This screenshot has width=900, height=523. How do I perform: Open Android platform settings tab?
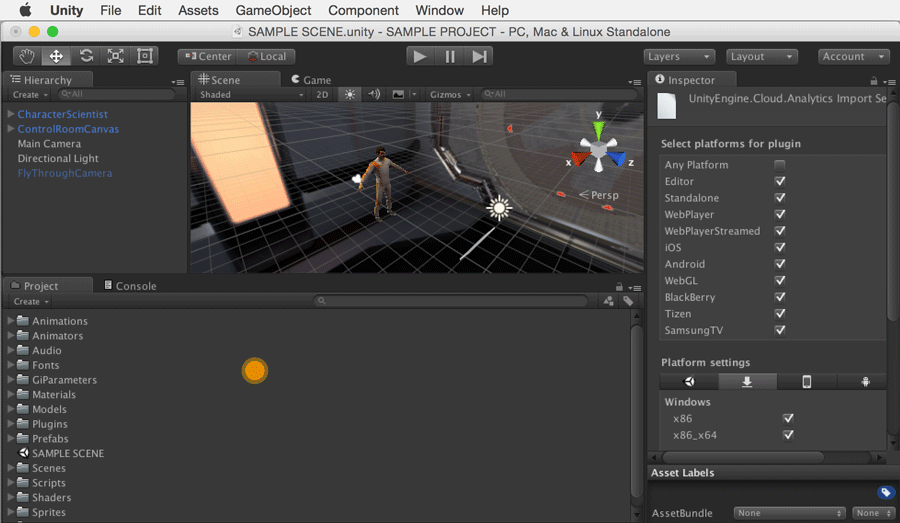coord(866,382)
